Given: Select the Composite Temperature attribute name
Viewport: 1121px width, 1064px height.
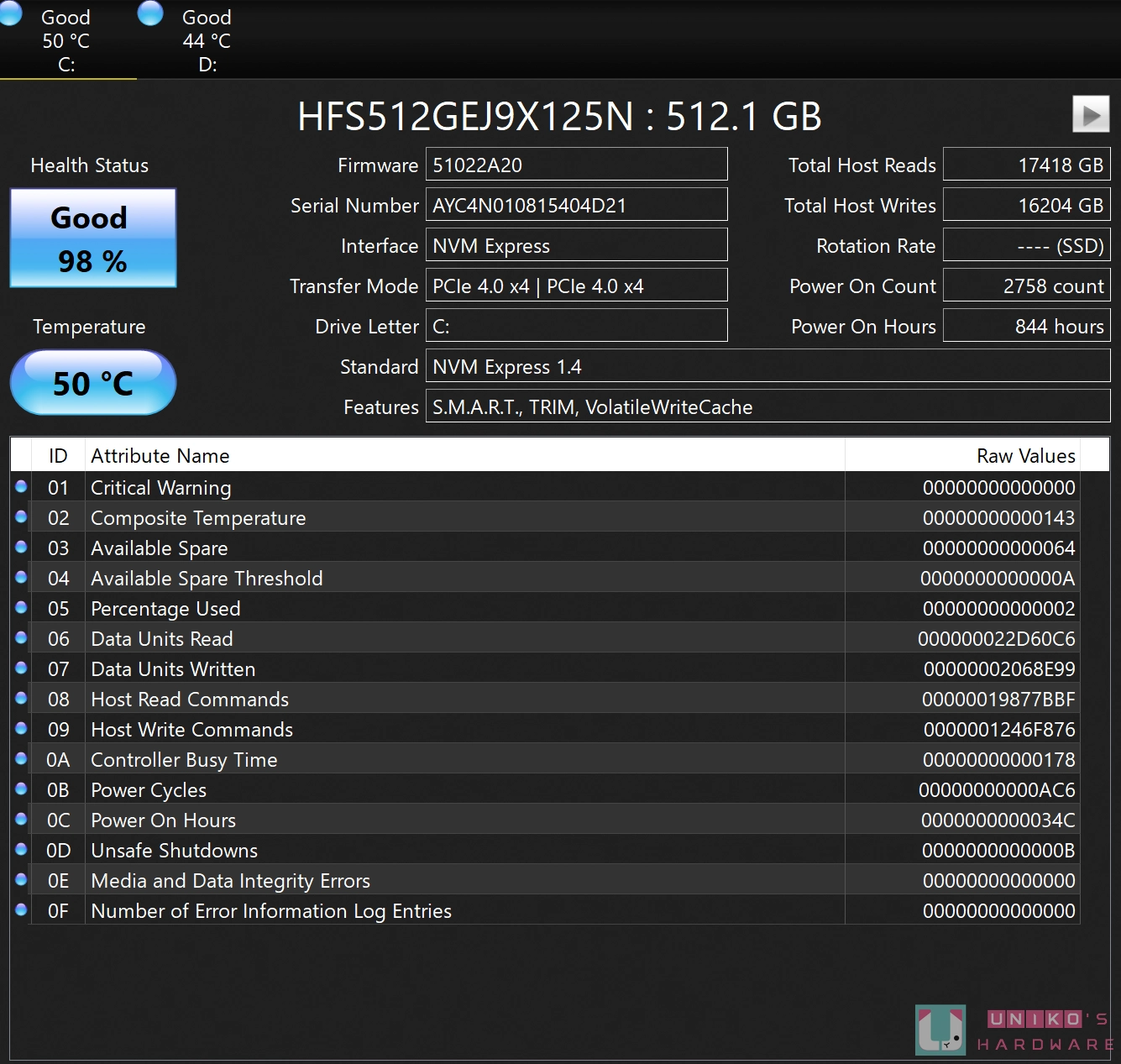Looking at the screenshot, I should tap(198, 518).
